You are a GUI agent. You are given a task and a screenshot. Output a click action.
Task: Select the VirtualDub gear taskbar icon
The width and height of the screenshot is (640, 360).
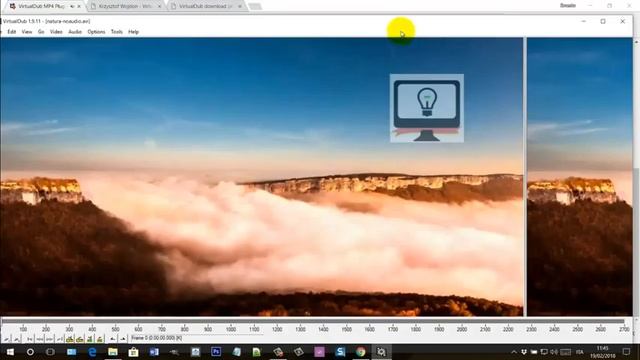[381, 352]
